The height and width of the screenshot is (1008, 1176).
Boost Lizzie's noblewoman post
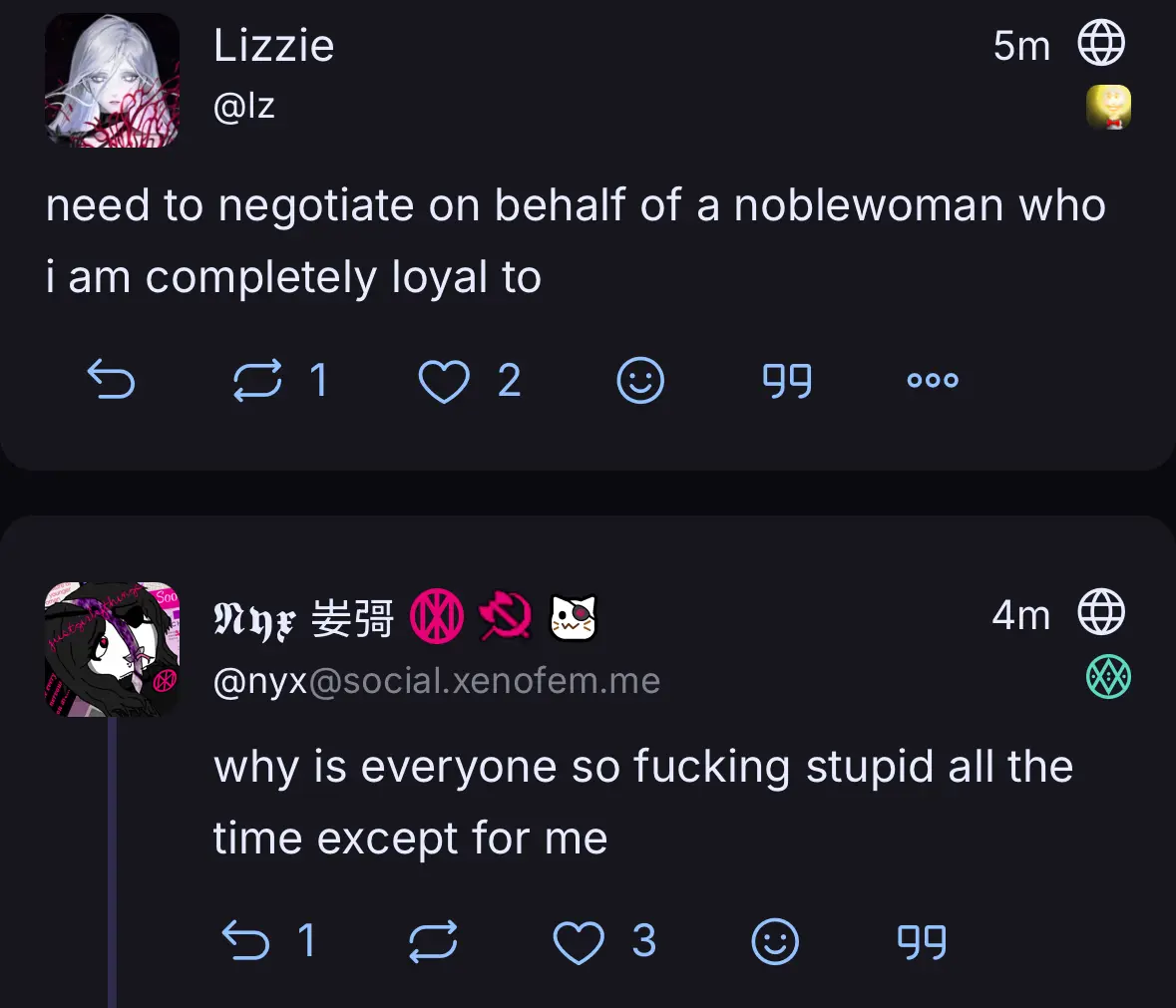[x=257, y=380]
